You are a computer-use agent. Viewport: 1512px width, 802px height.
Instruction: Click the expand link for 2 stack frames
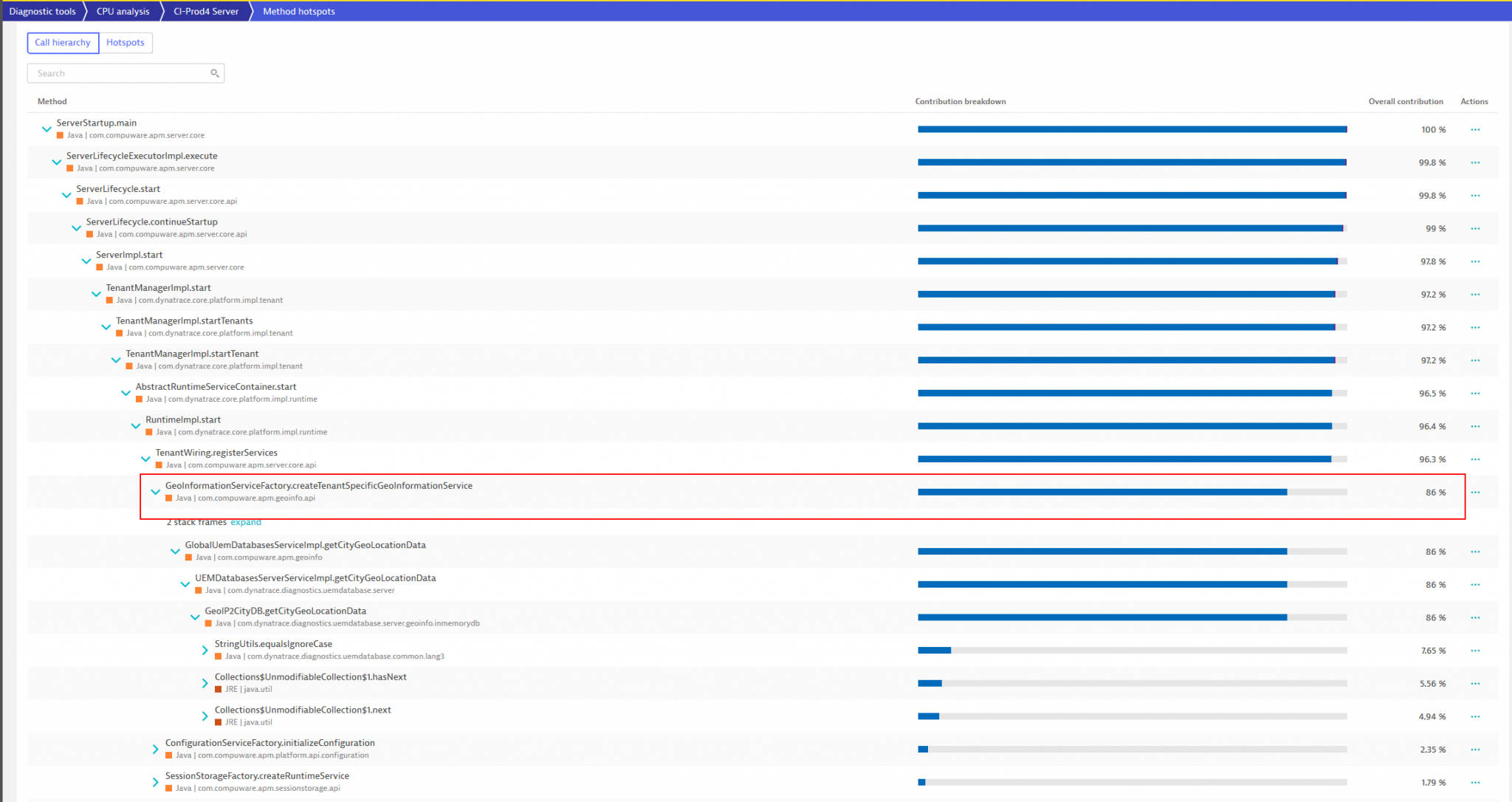(246, 522)
